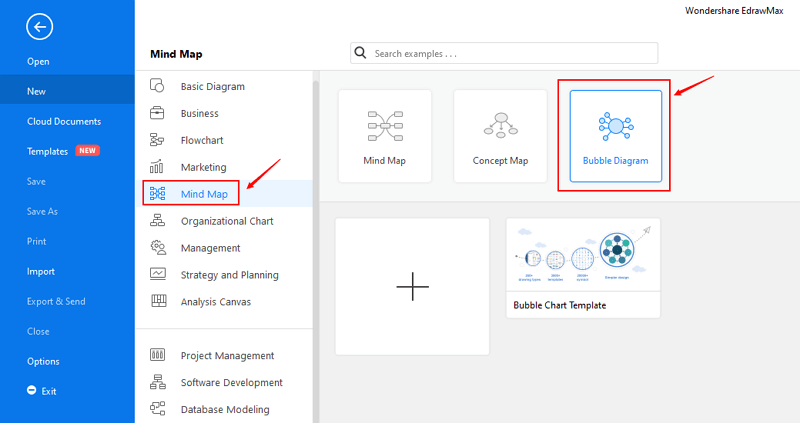Click the Basic Diagram category icon
800x423 pixels.
(x=157, y=85)
